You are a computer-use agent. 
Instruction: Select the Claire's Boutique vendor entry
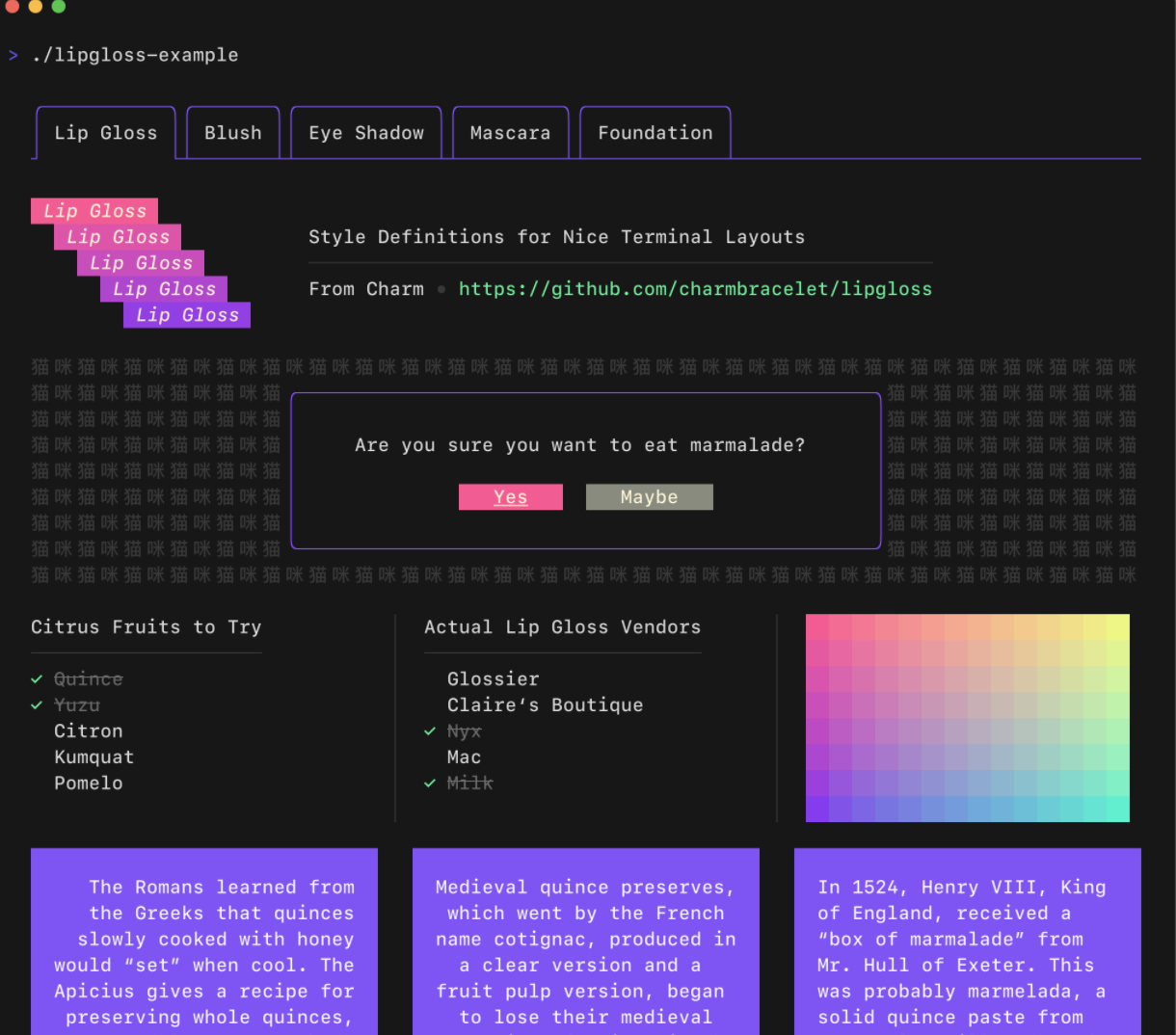pyautogui.click(x=546, y=705)
